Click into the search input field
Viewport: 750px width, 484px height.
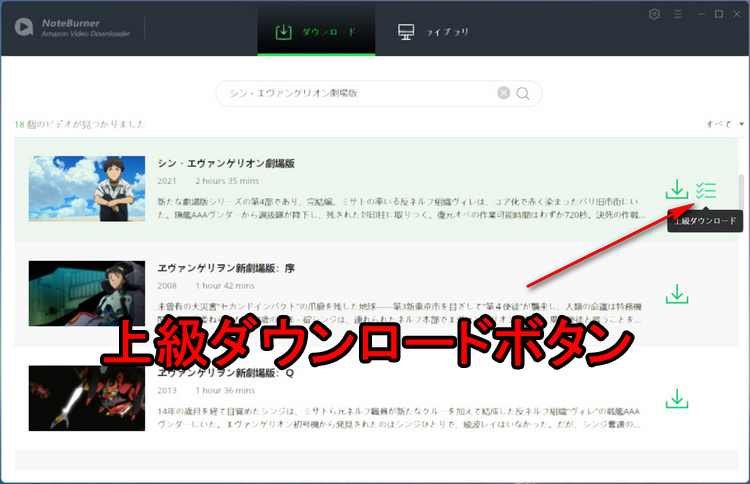(379, 93)
